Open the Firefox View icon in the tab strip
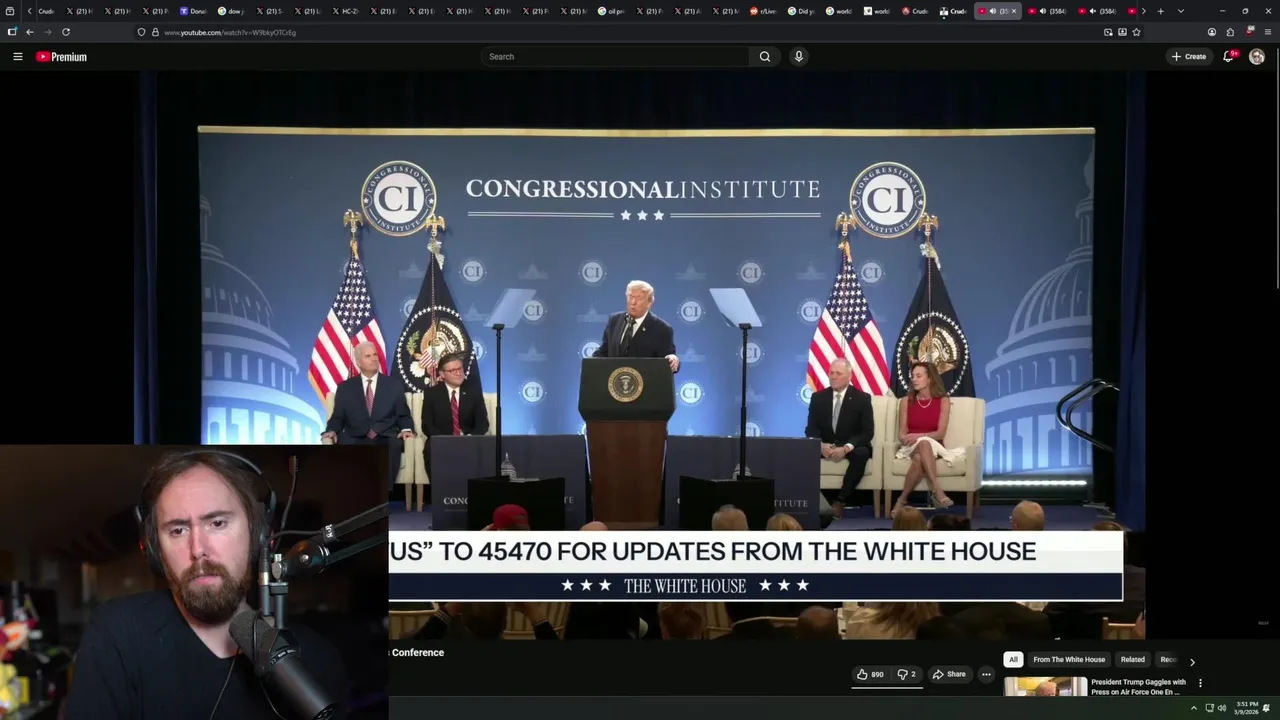This screenshot has width=1280, height=720. tap(10, 11)
